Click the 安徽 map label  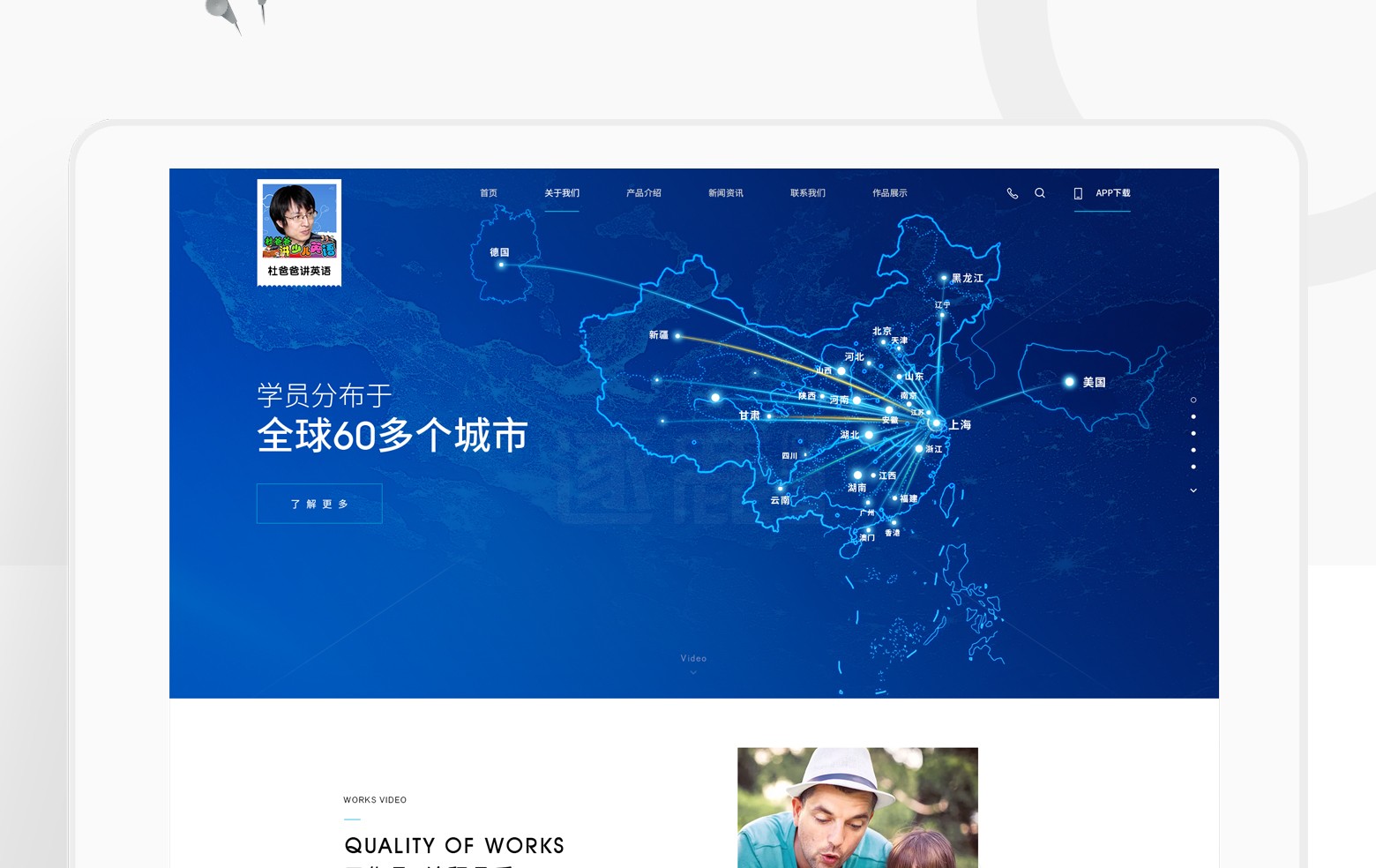pos(890,420)
